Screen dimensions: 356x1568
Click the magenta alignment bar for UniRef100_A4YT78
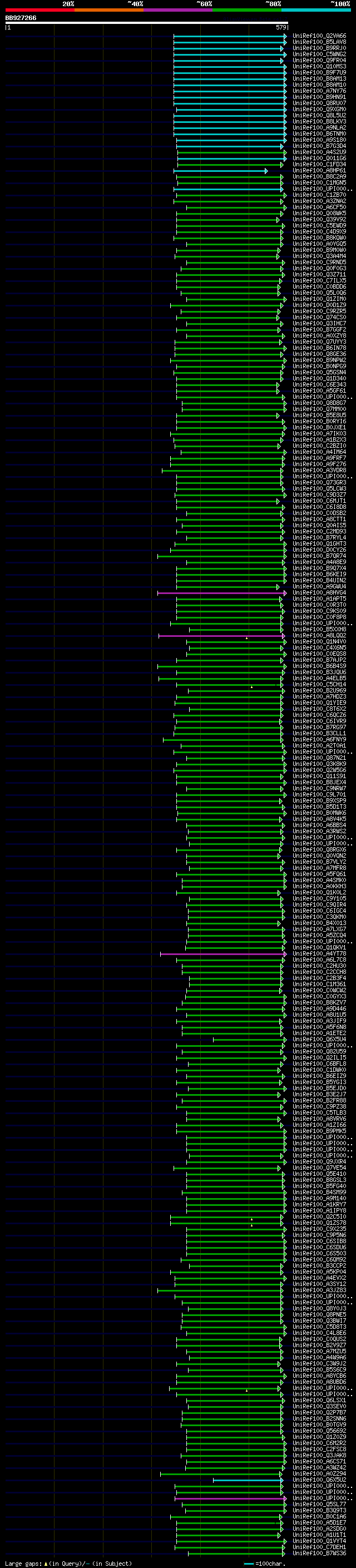tap(224, 954)
